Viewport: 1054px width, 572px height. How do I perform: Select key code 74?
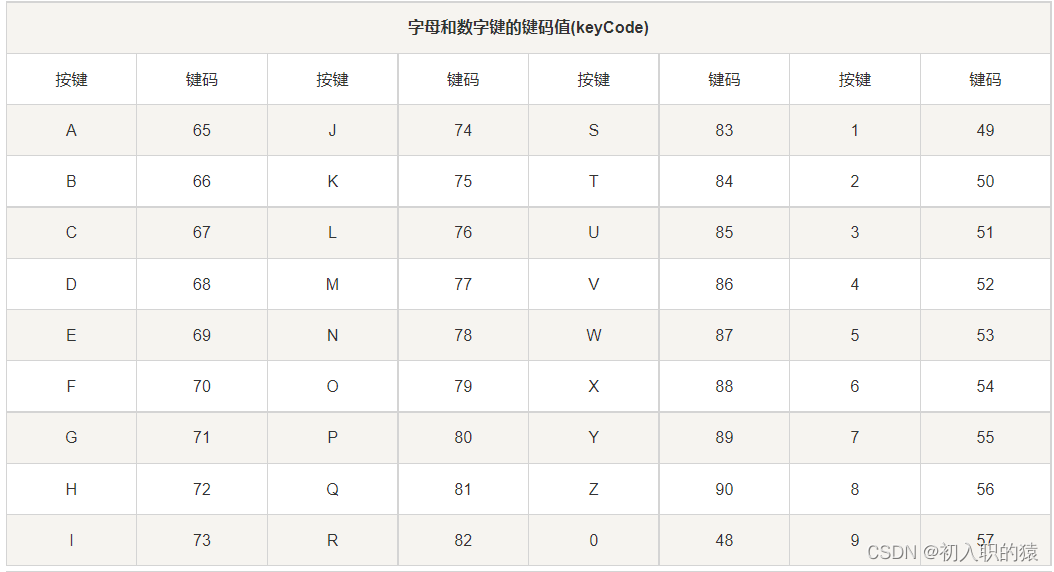463,130
